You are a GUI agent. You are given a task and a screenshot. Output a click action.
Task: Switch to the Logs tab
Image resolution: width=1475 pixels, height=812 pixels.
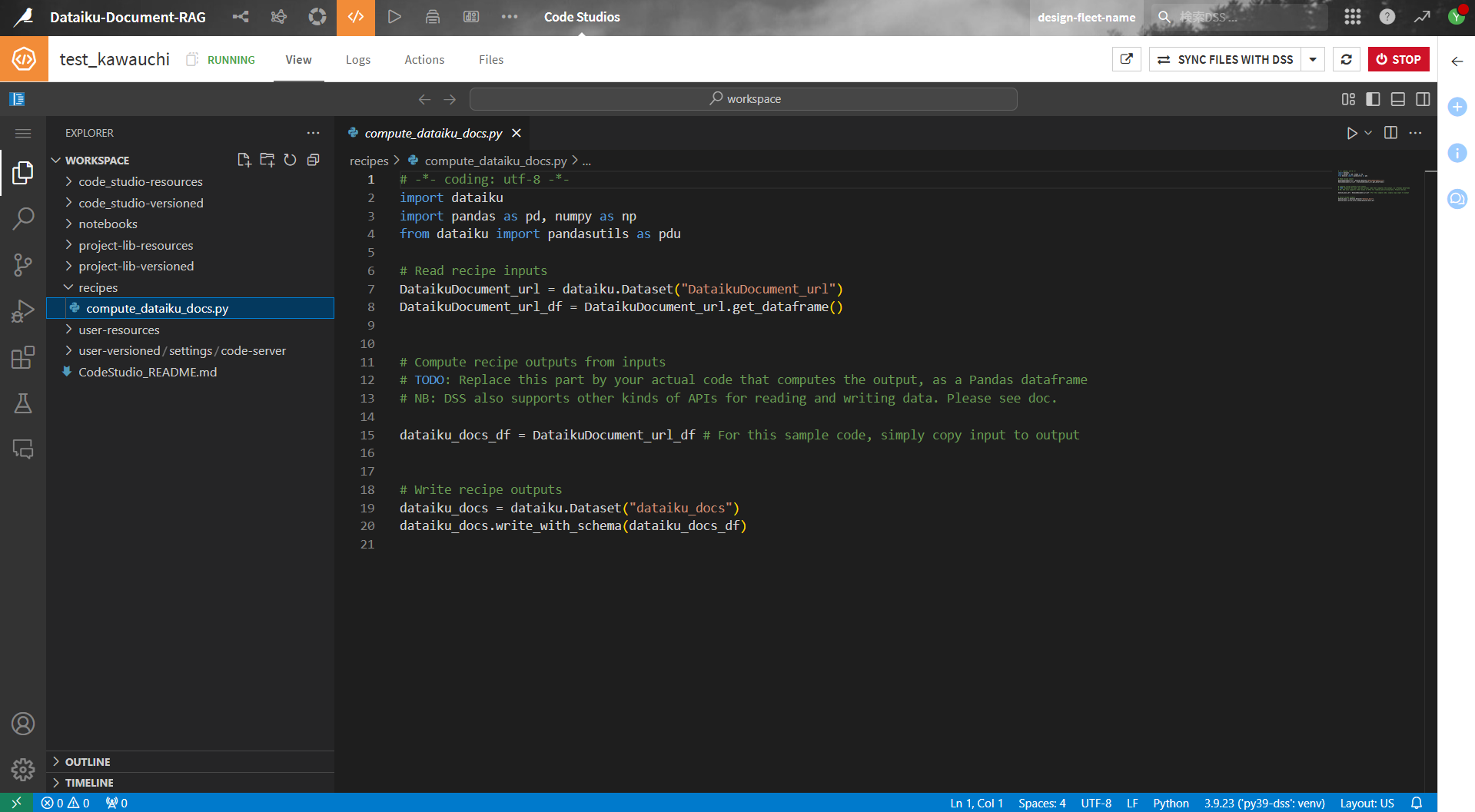click(x=357, y=59)
